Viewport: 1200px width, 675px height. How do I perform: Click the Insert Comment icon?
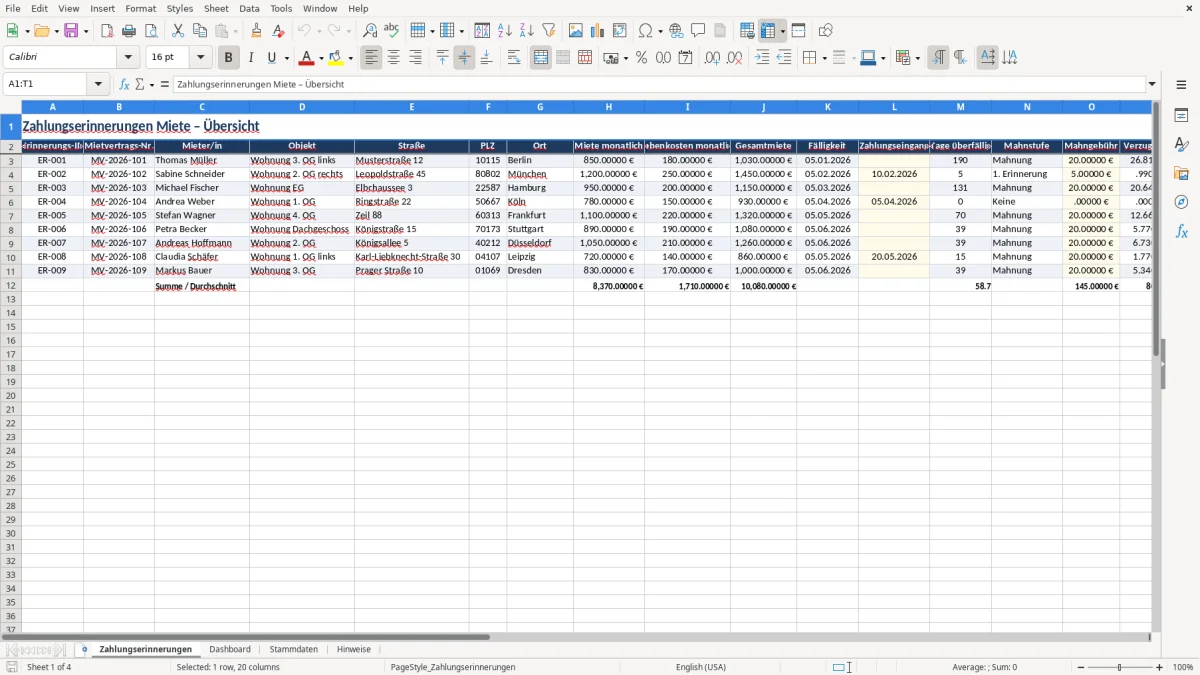click(x=698, y=31)
